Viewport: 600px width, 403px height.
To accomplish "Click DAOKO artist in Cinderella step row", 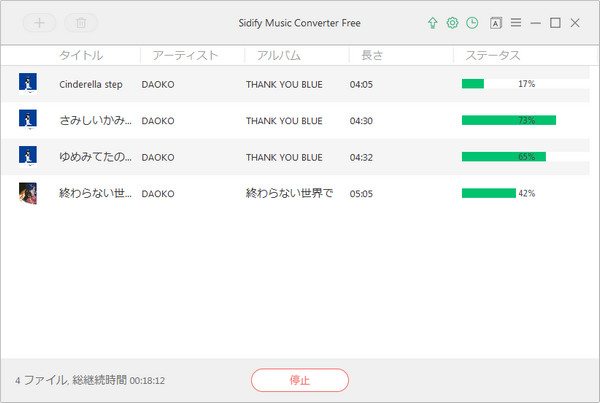I will point(158,85).
